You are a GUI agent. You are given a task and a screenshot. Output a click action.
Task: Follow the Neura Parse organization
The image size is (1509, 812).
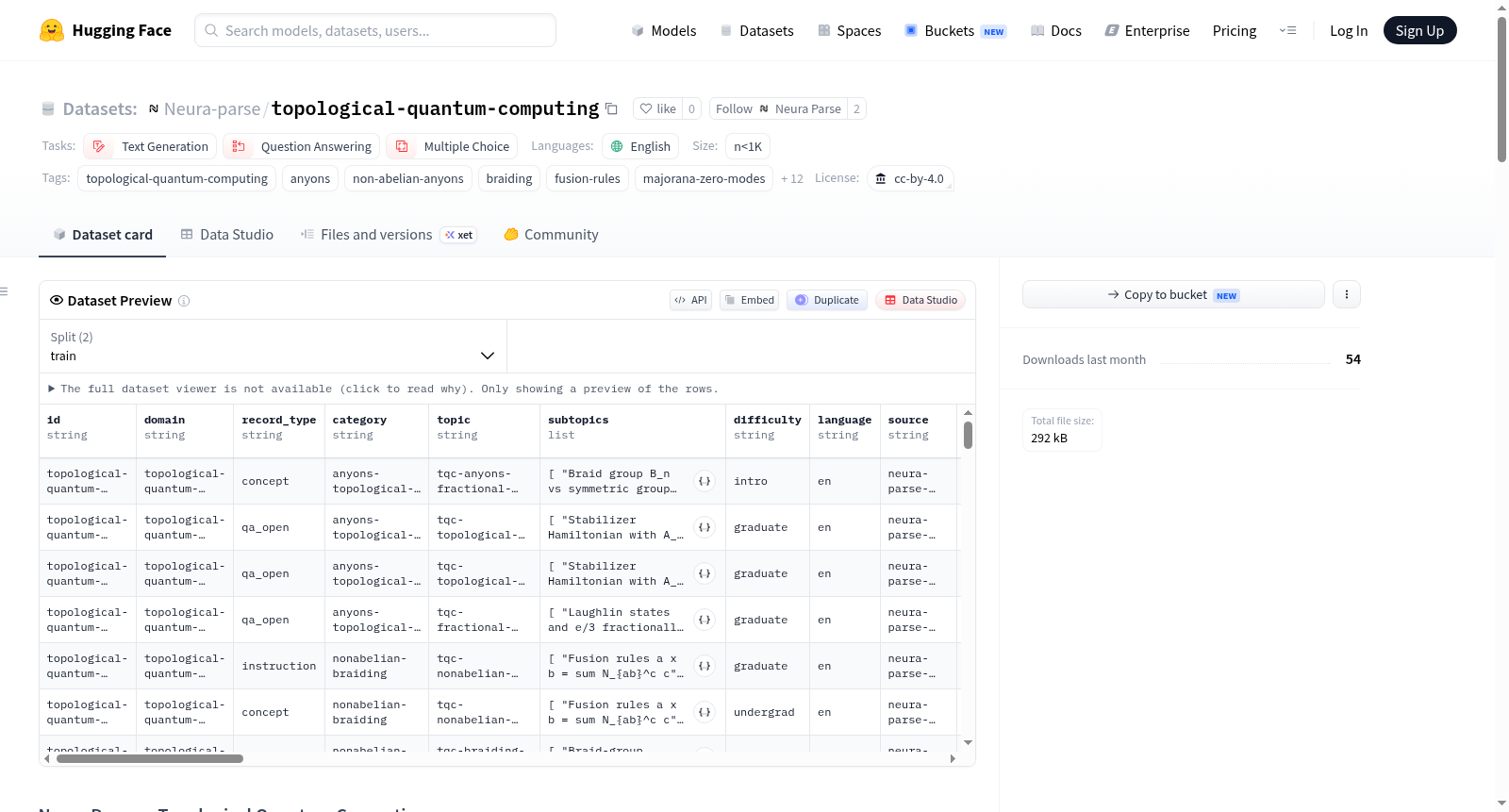[778, 108]
